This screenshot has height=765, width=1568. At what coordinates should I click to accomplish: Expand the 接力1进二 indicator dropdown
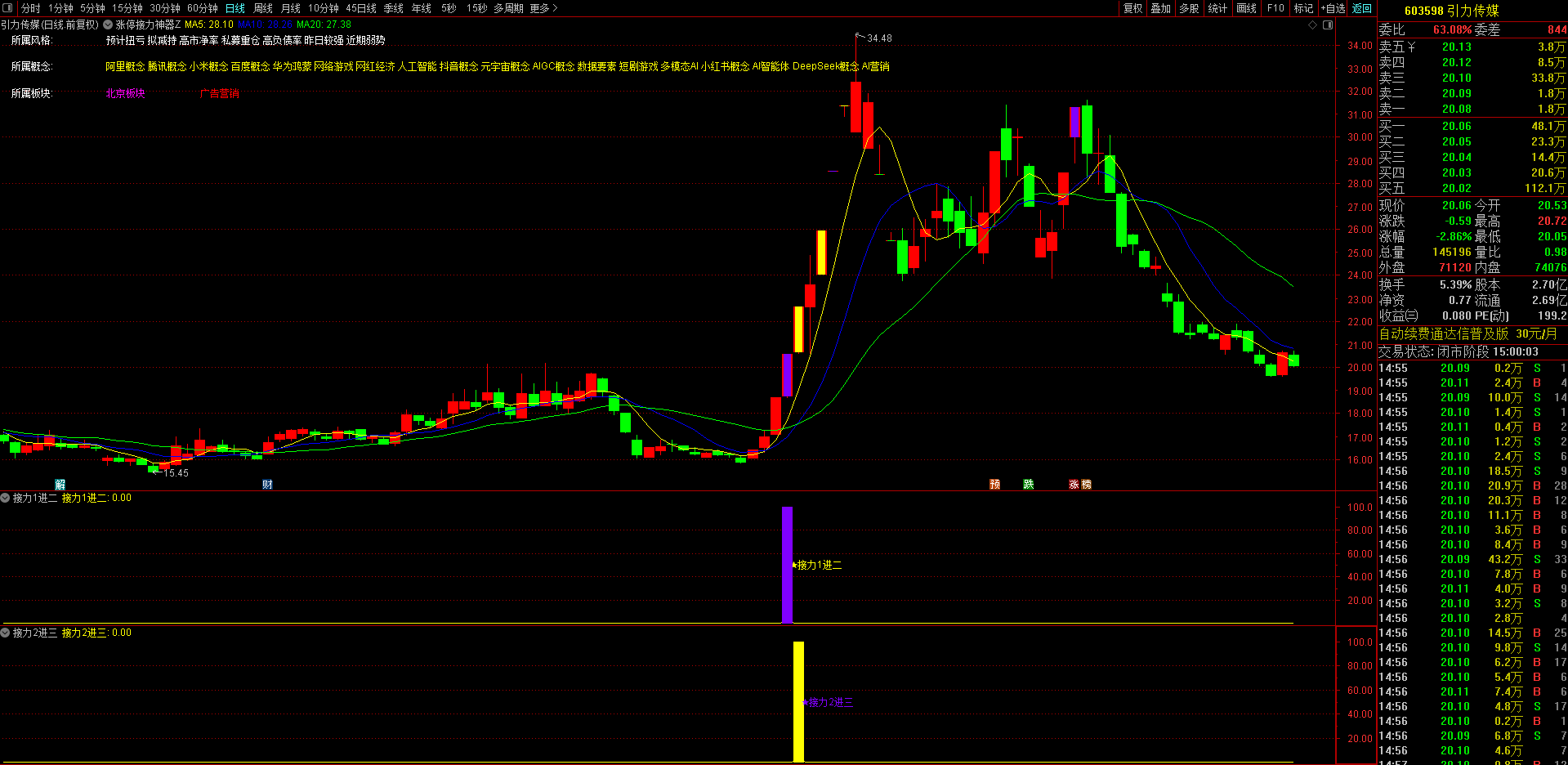click(x=6, y=498)
